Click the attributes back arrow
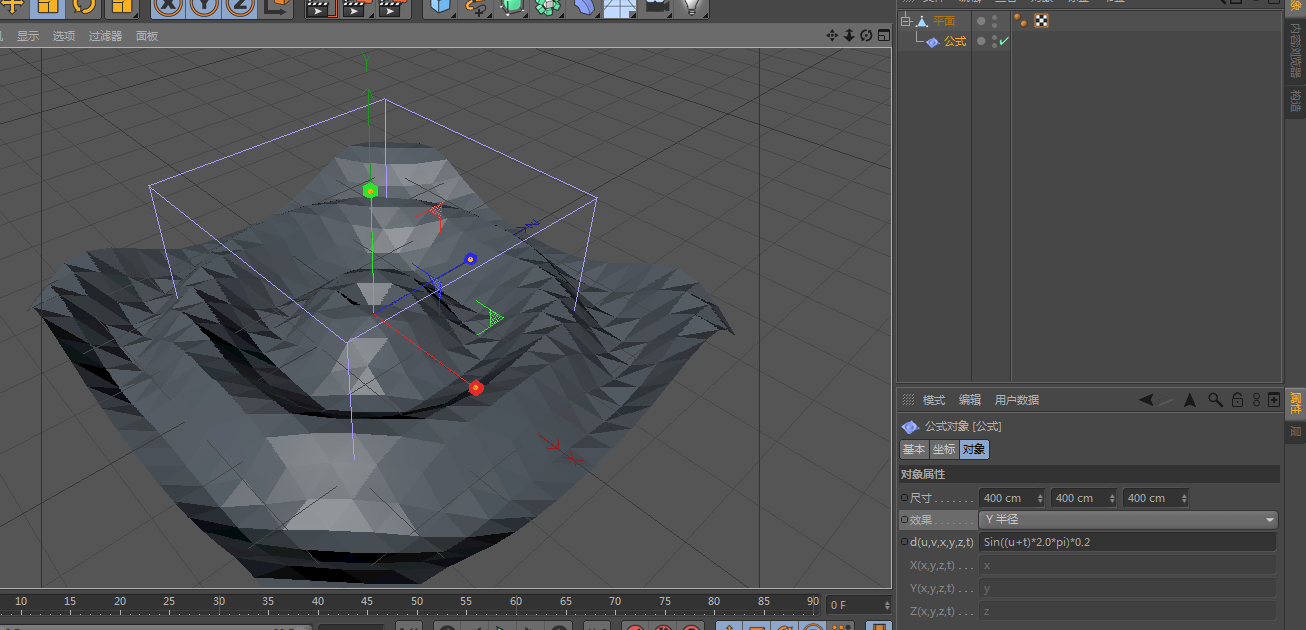Image resolution: width=1306 pixels, height=630 pixels. coord(1147,400)
